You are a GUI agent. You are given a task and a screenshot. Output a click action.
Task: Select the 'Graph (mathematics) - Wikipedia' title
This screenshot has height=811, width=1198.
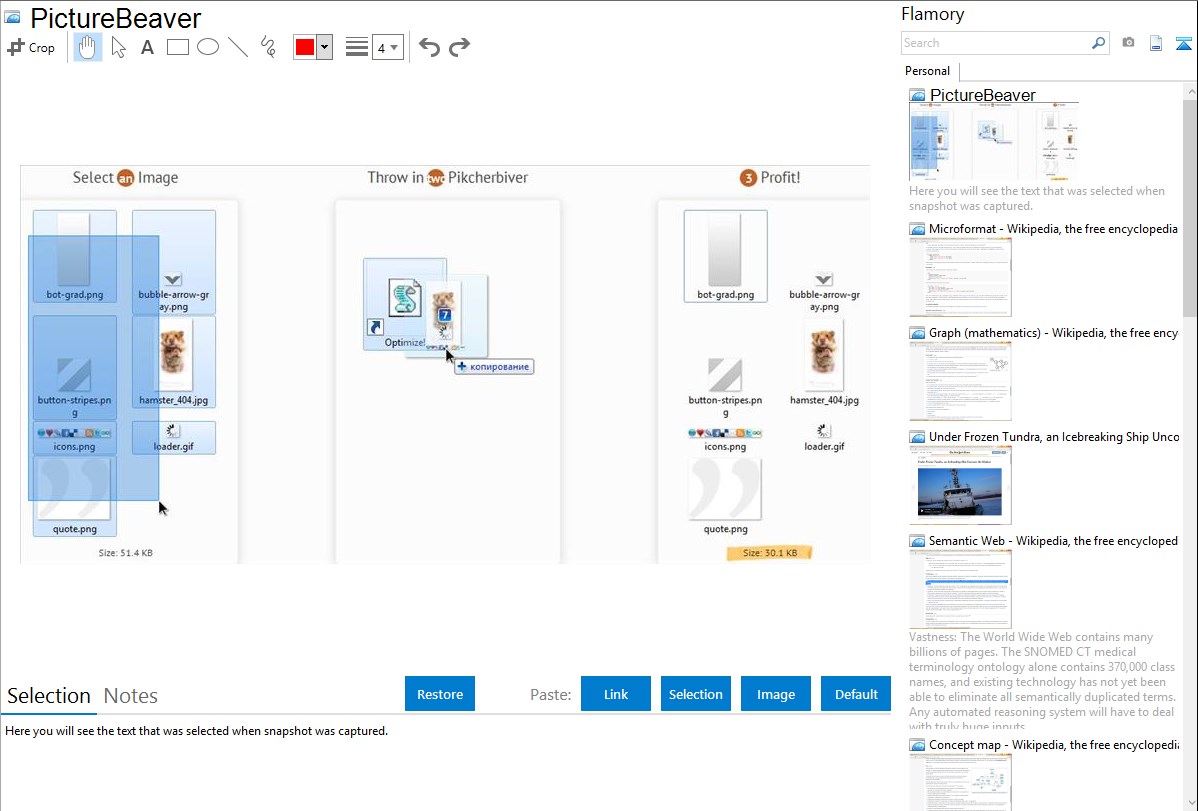pyautogui.click(x=1053, y=333)
